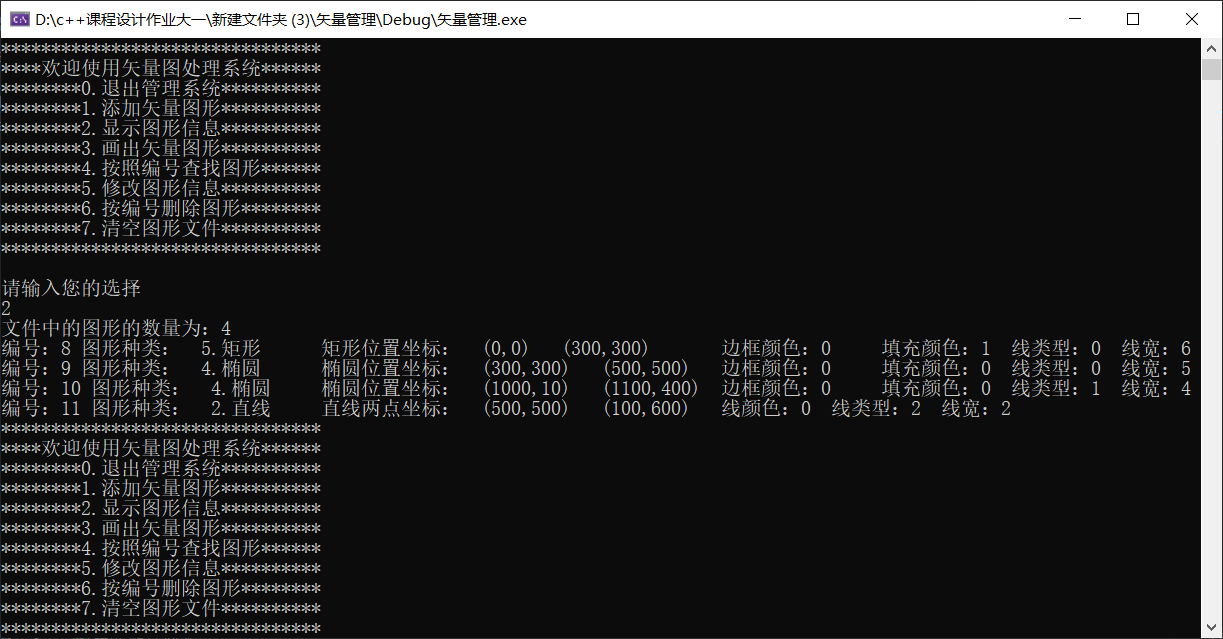
Task: Click 4.椭圆 in the 编号：9 row
Action: pyautogui.click(x=231, y=369)
